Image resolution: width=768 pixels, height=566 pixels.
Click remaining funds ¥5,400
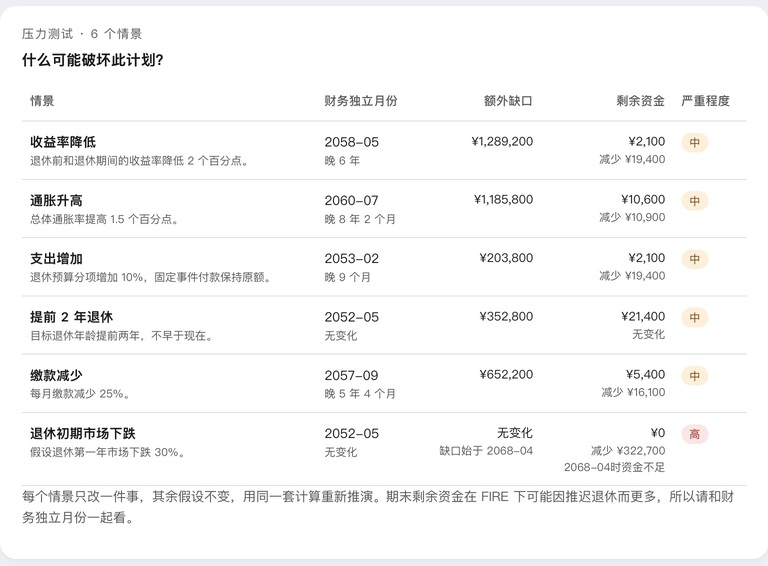(x=645, y=375)
